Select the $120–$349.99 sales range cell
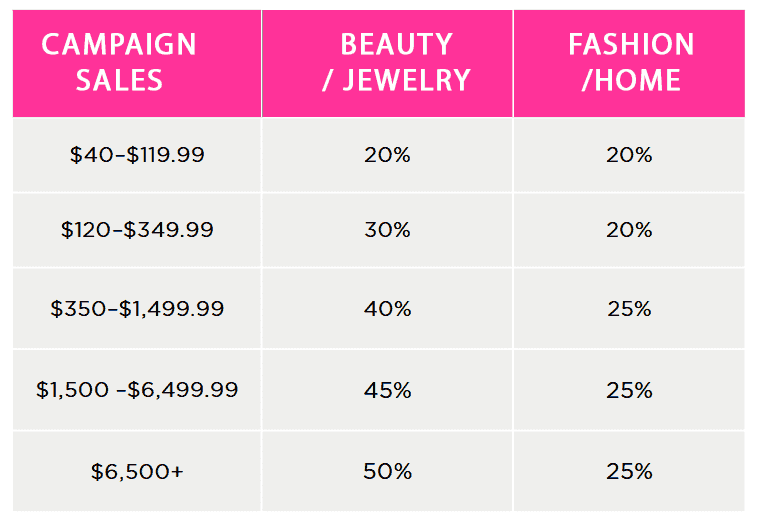This screenshot has height=527, width=768. 137,230
